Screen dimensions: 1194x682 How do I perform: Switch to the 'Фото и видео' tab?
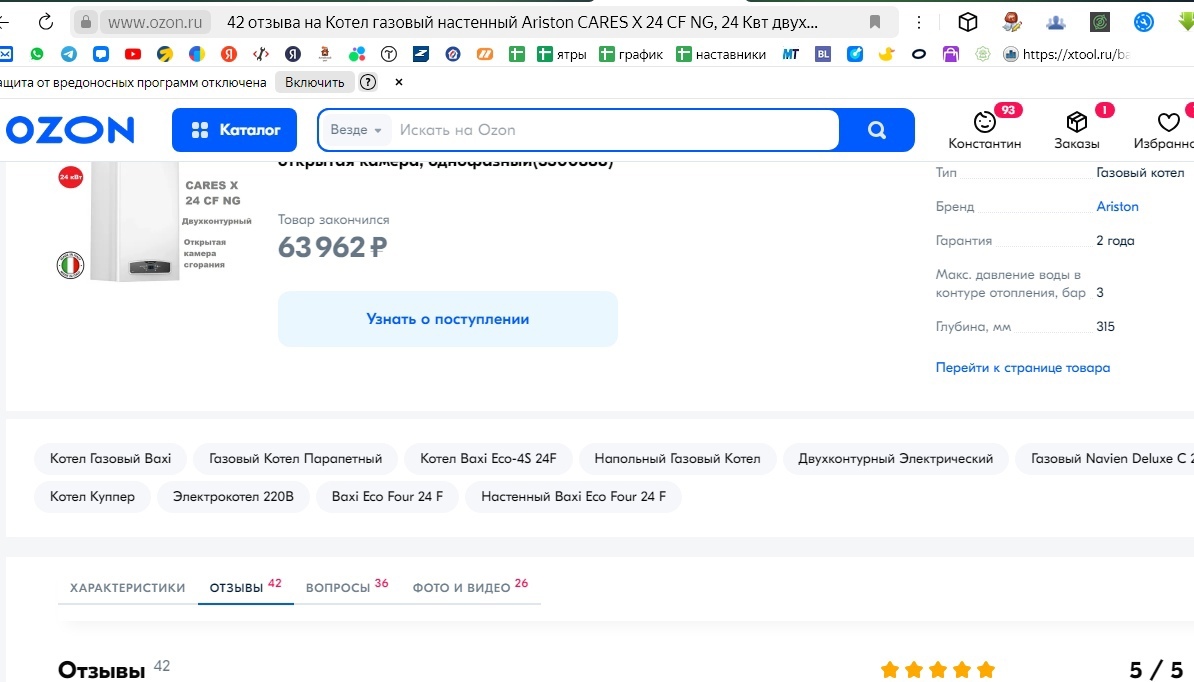pyautogui.click(x=470, y=586)
